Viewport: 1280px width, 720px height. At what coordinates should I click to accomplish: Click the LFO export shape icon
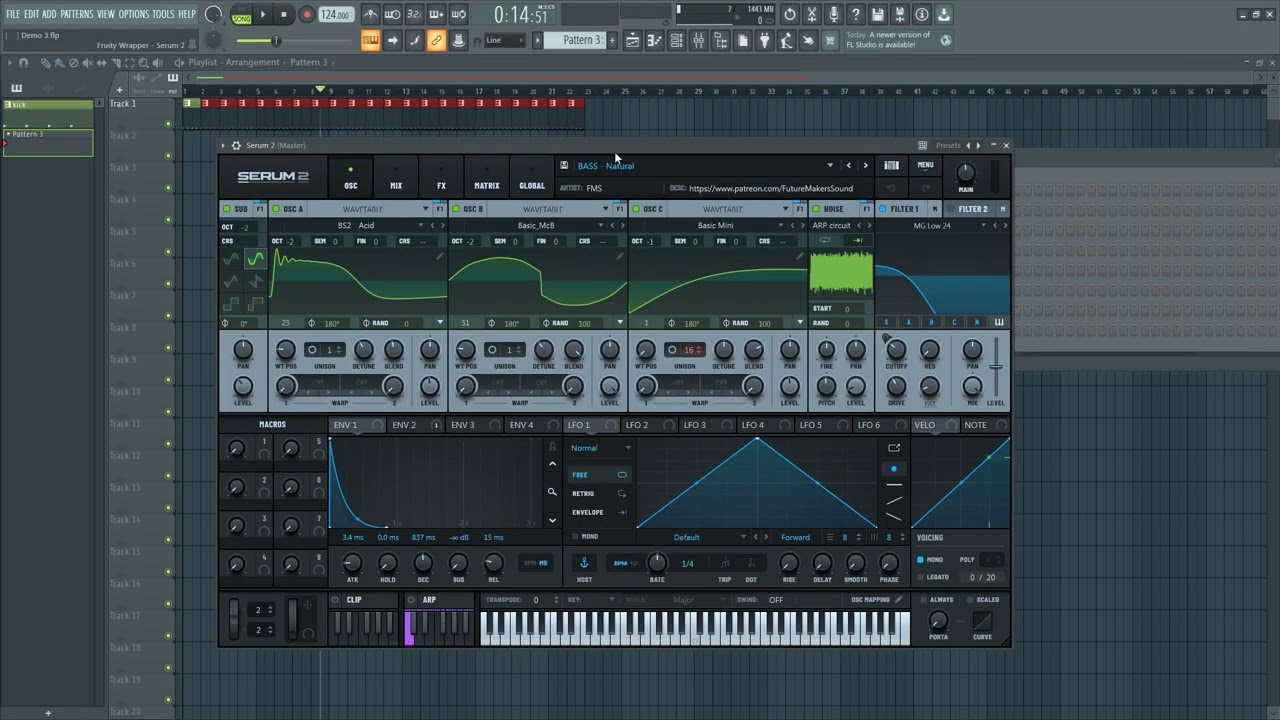click(894, 448)
